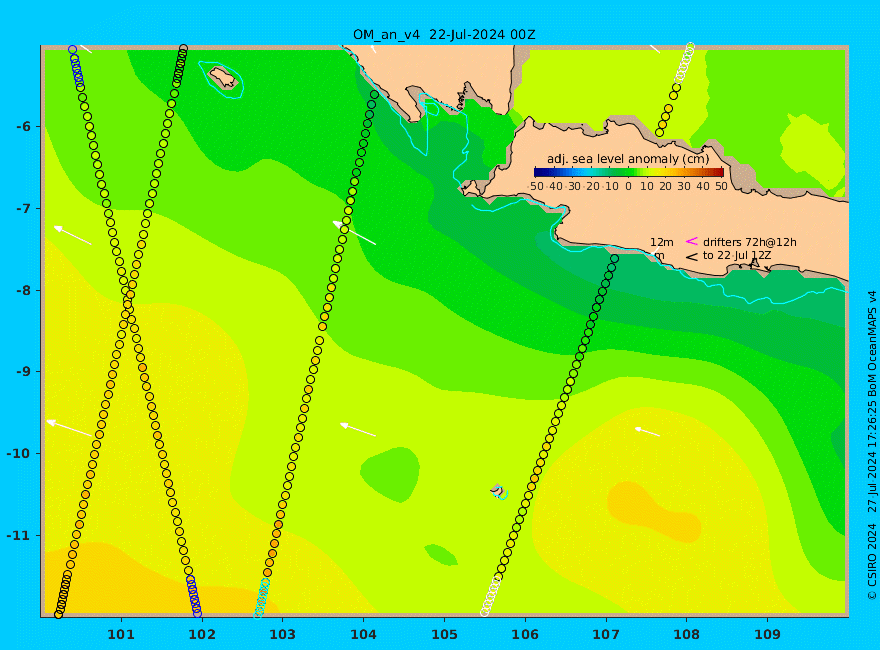The height and width of the screenshot is (650, 880).
Task: Click the small white current arrow near 107.5E, 9.7S
Action: click(647, 432)
